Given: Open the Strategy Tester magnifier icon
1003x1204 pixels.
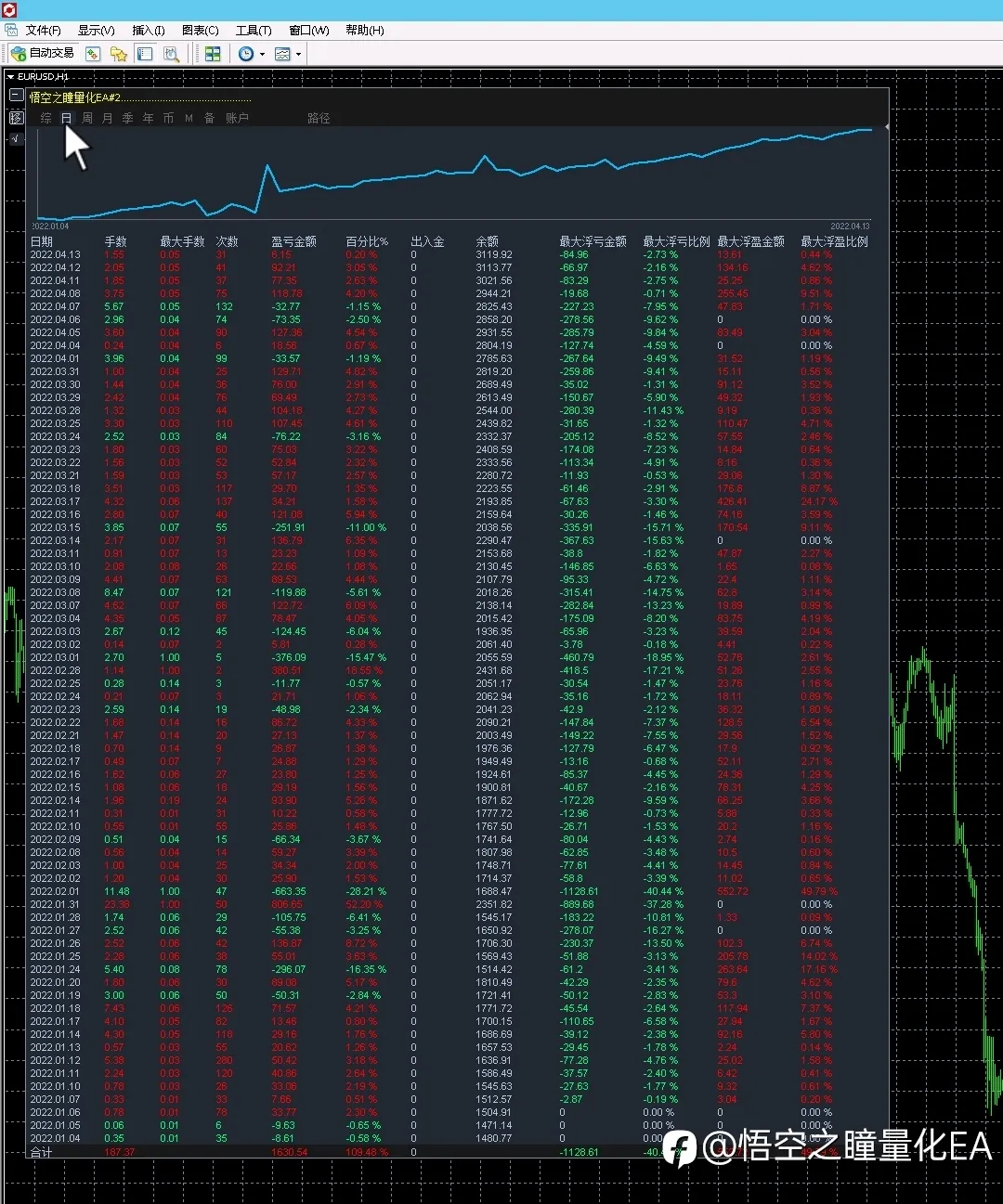Looking at the screenshot, I should (171, 54).
